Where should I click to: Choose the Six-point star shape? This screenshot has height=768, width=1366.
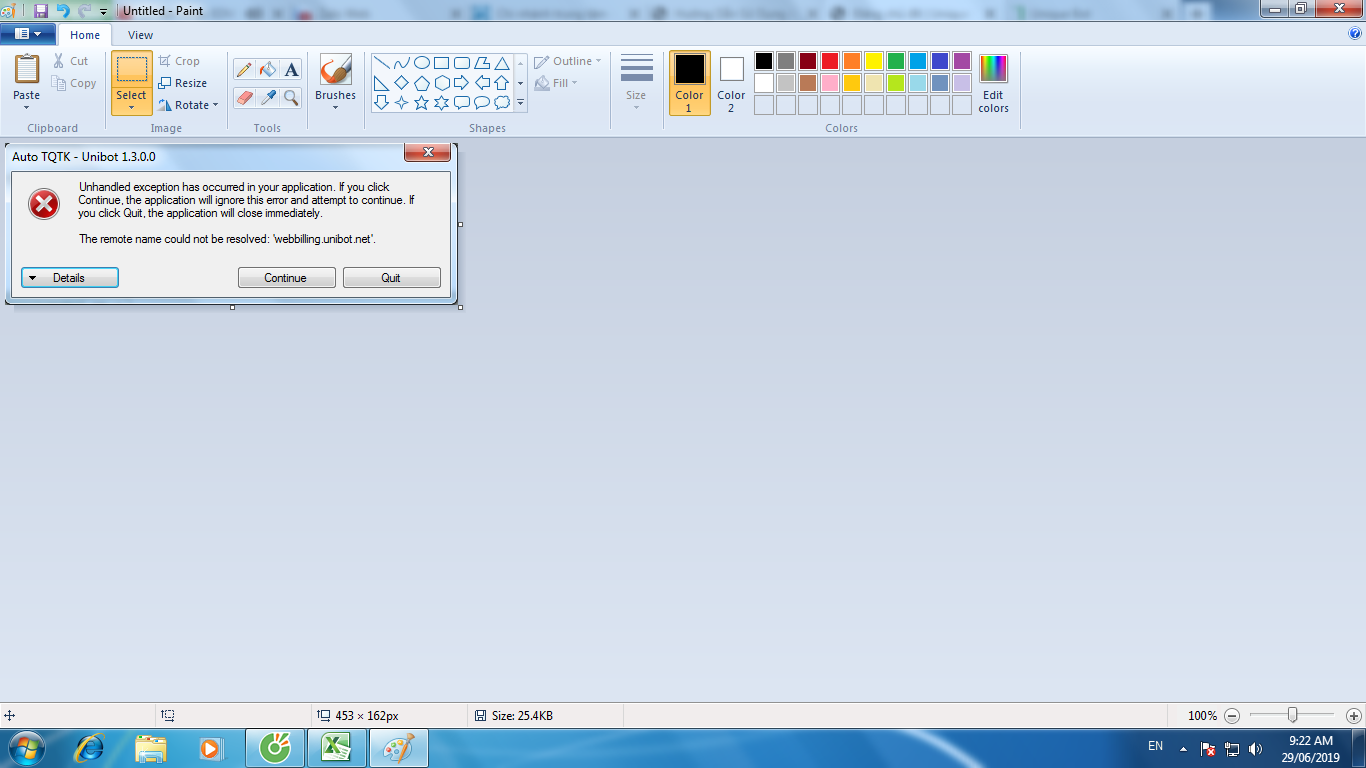pyautogui.click(x=441, y=102)
